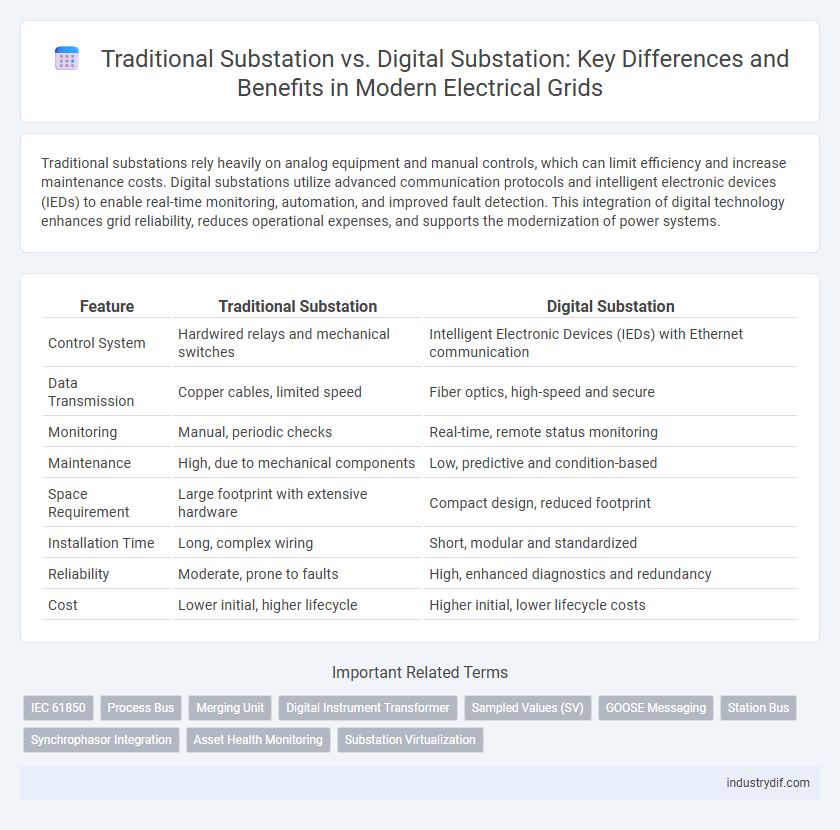Click 'Large footprint with extensive hardware' cell

(297, 503)
